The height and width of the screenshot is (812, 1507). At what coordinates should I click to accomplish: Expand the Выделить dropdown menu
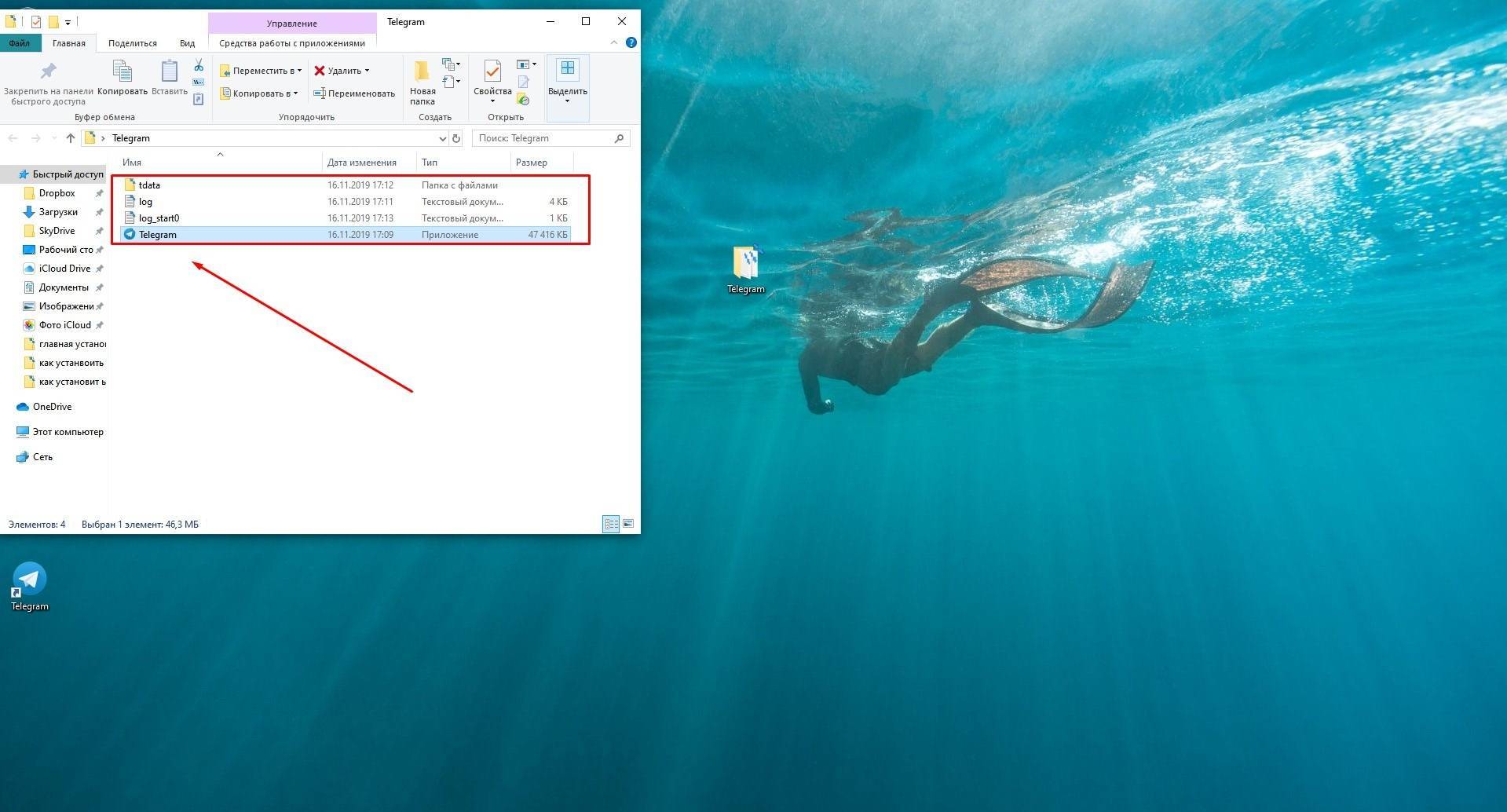(x=567, y=101)
